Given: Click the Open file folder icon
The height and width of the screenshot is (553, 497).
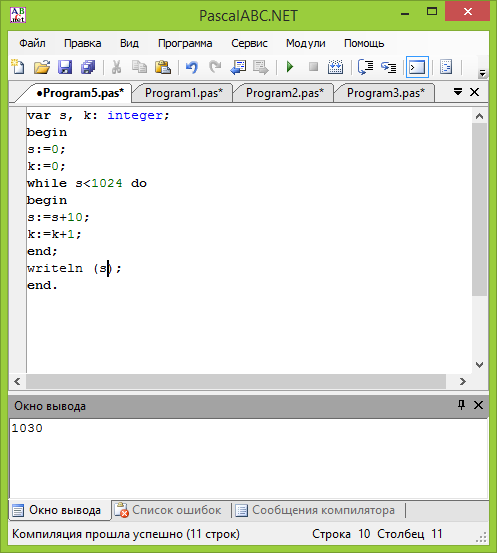Looking at the screenshot, I should tap(42, 67).
